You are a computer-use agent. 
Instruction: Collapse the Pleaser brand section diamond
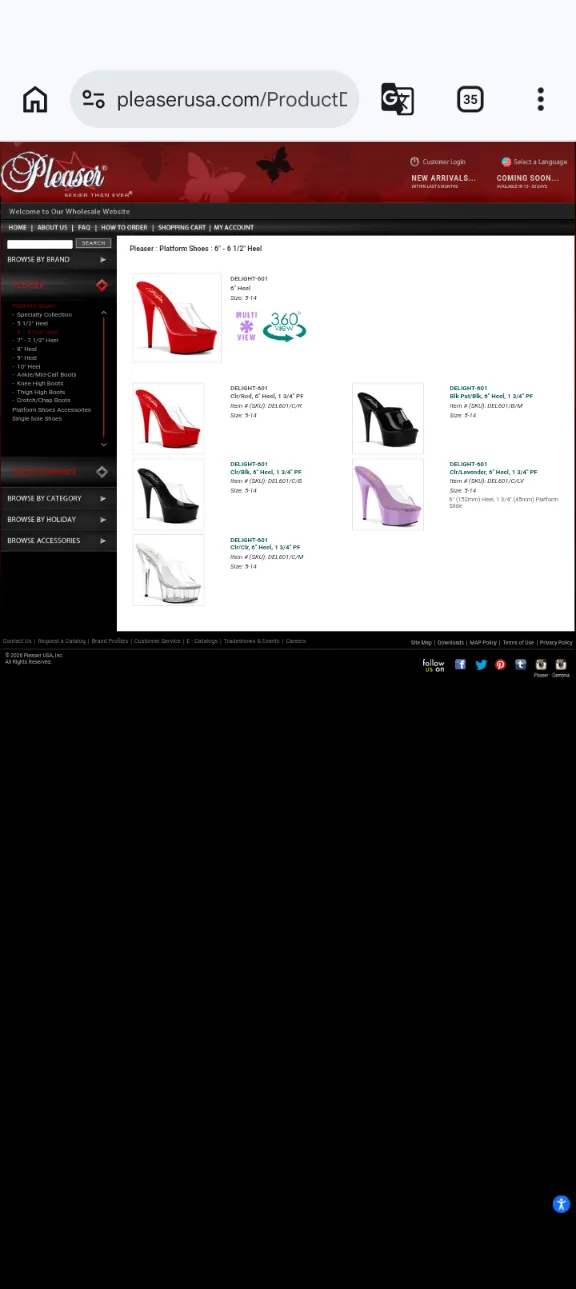pos(101,285)
